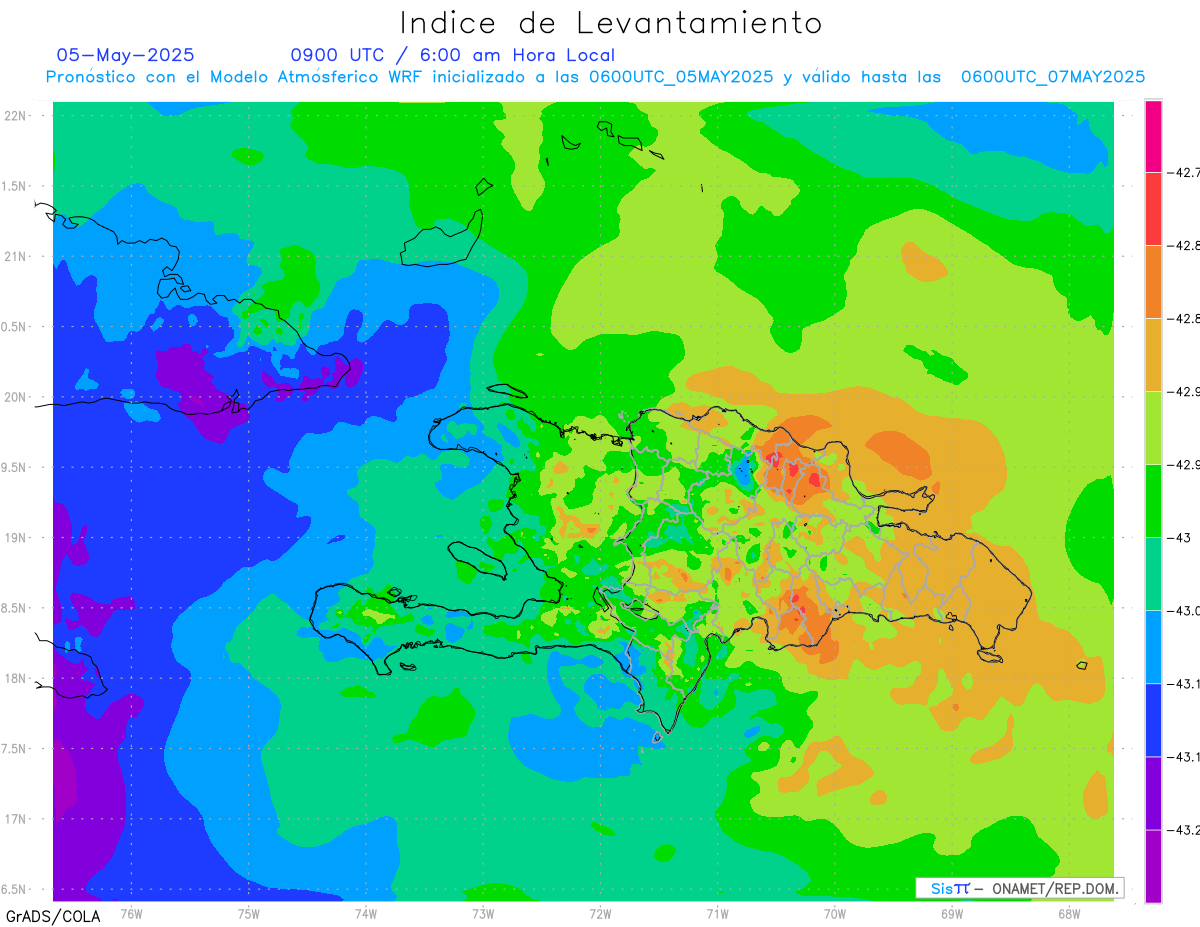
Task: Click the '18N' latitude label
Action: [x=16, y=678]
